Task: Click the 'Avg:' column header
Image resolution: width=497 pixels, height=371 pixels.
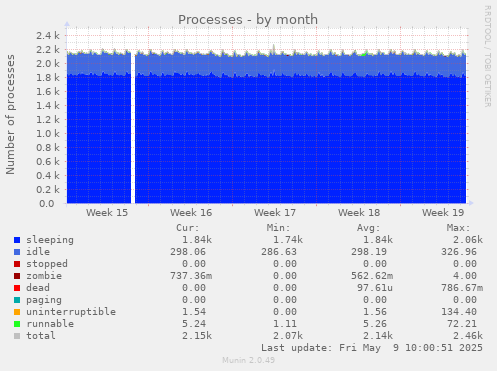Action: 369,228
